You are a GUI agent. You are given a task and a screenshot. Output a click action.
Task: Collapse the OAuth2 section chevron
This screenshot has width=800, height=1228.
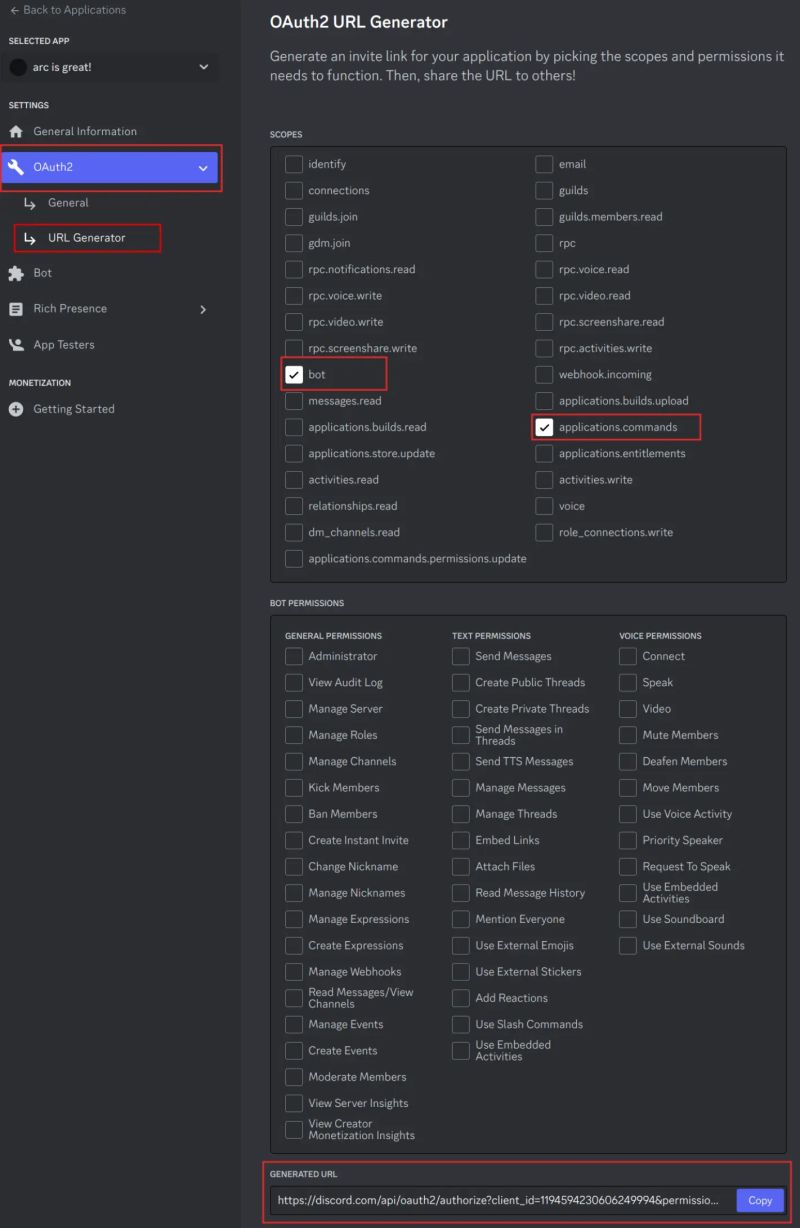tap(204, 168)
